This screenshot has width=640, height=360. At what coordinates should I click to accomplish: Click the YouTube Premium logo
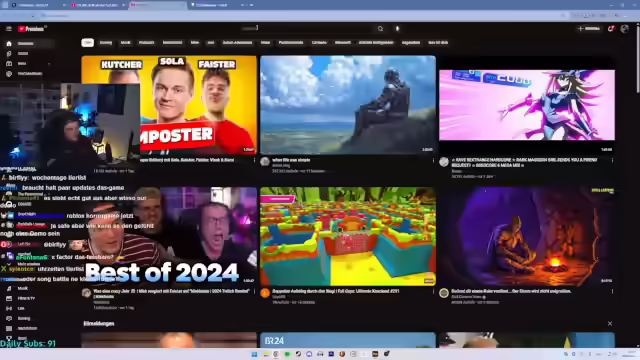tap(31, 29)
